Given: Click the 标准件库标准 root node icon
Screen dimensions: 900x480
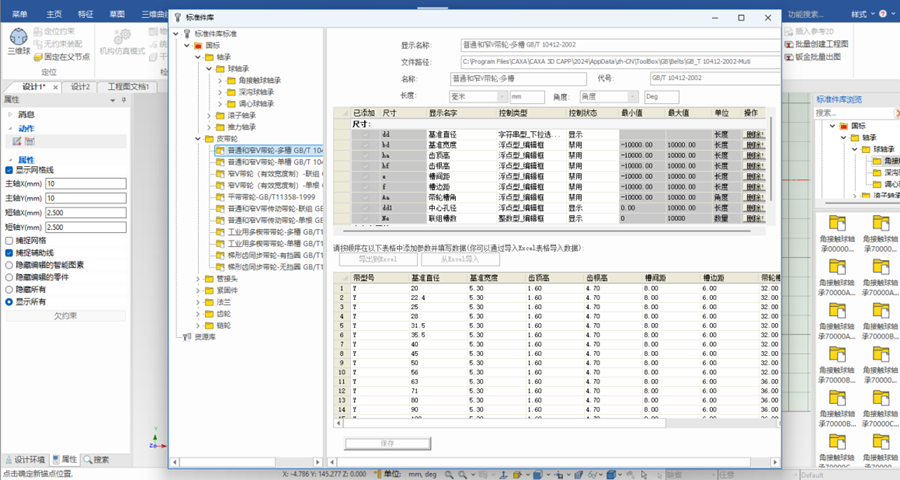Looking at the screenshot, I should (187, 34).
